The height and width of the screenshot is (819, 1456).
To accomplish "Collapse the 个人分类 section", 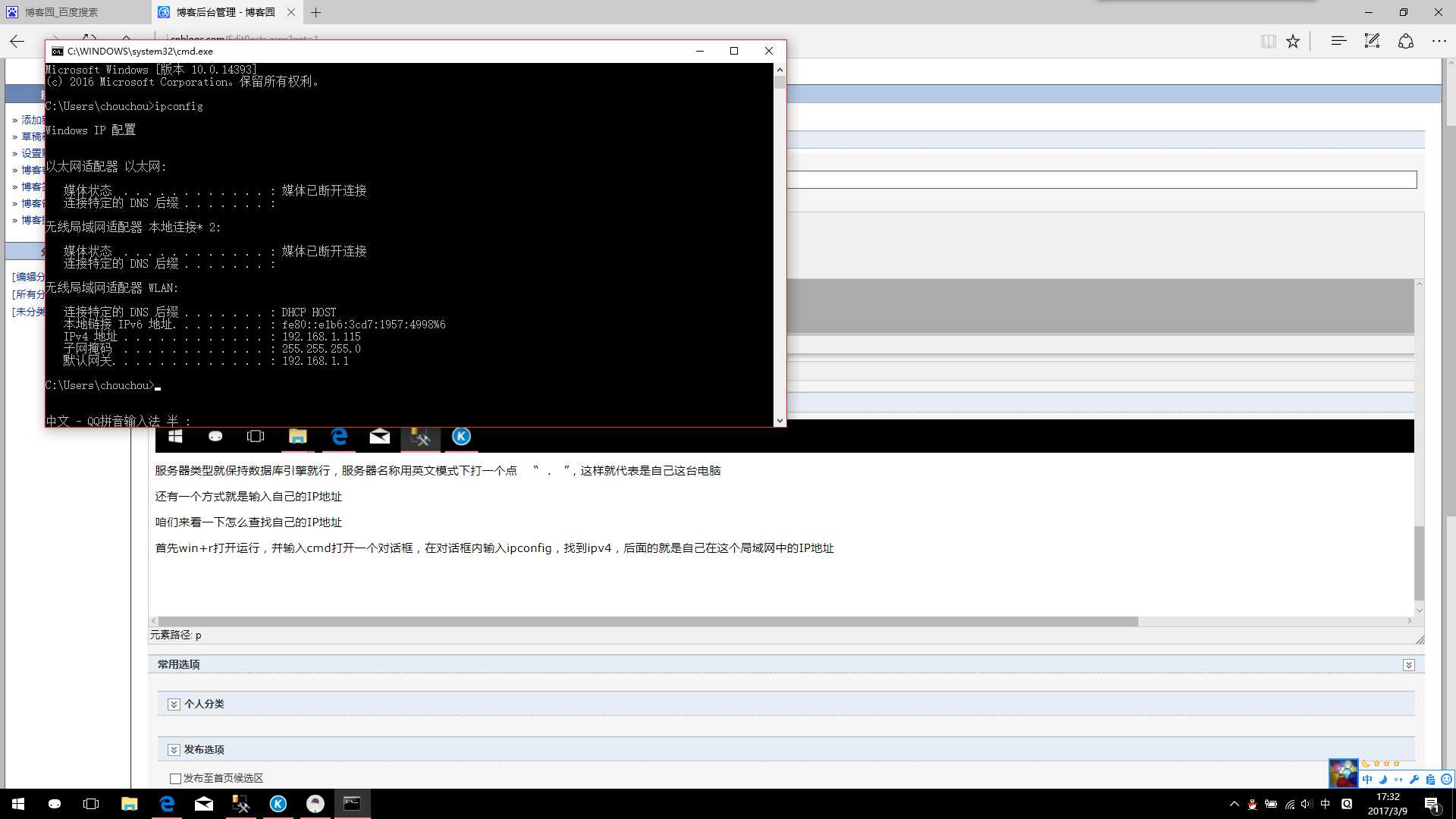I will point(174,704).
